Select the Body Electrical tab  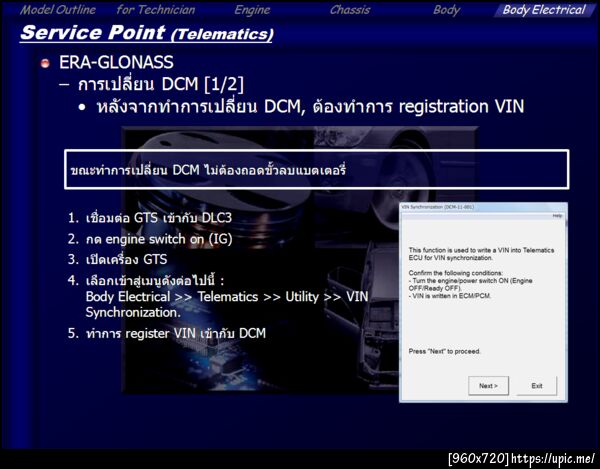(x=544, y=10)
